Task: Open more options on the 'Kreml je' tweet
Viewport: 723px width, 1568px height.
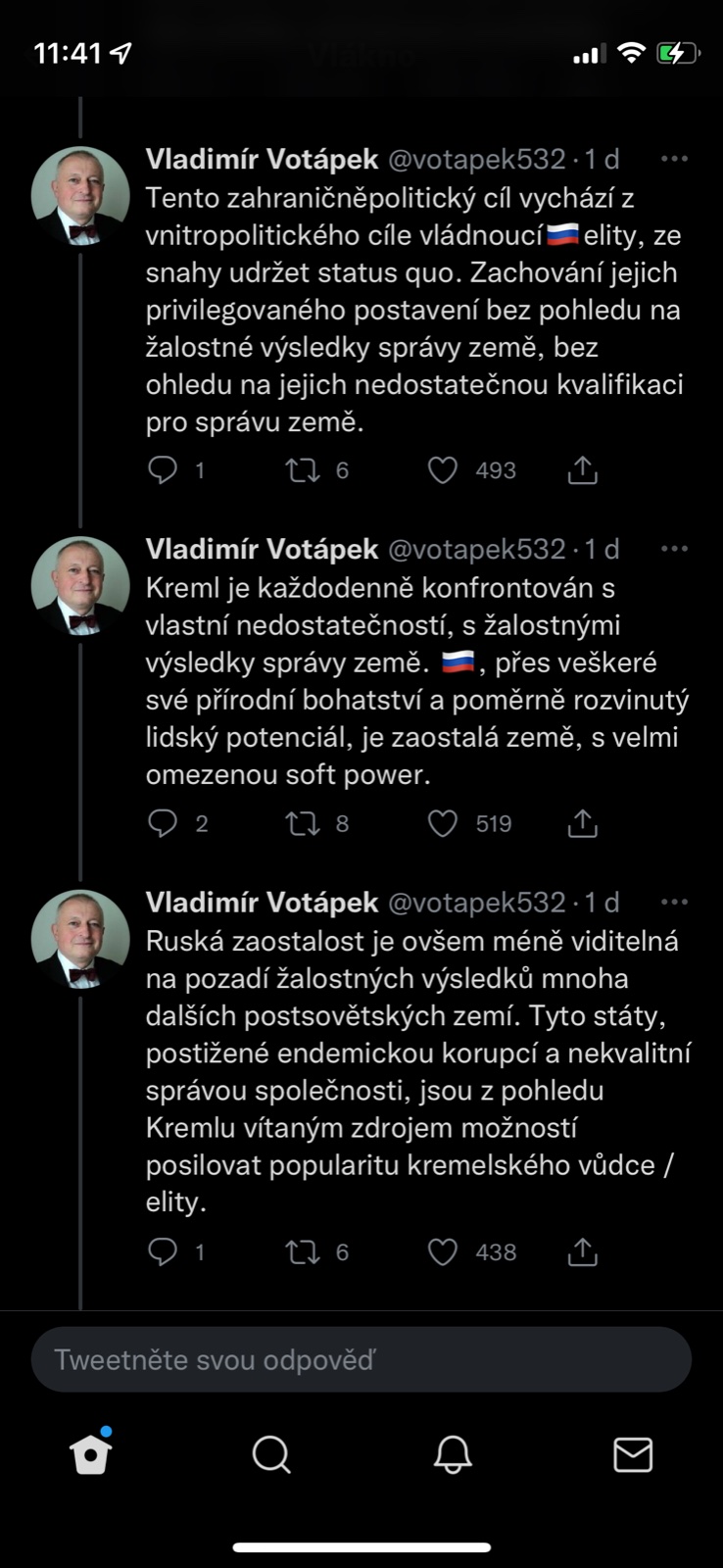Action: (x=674, y=549)
